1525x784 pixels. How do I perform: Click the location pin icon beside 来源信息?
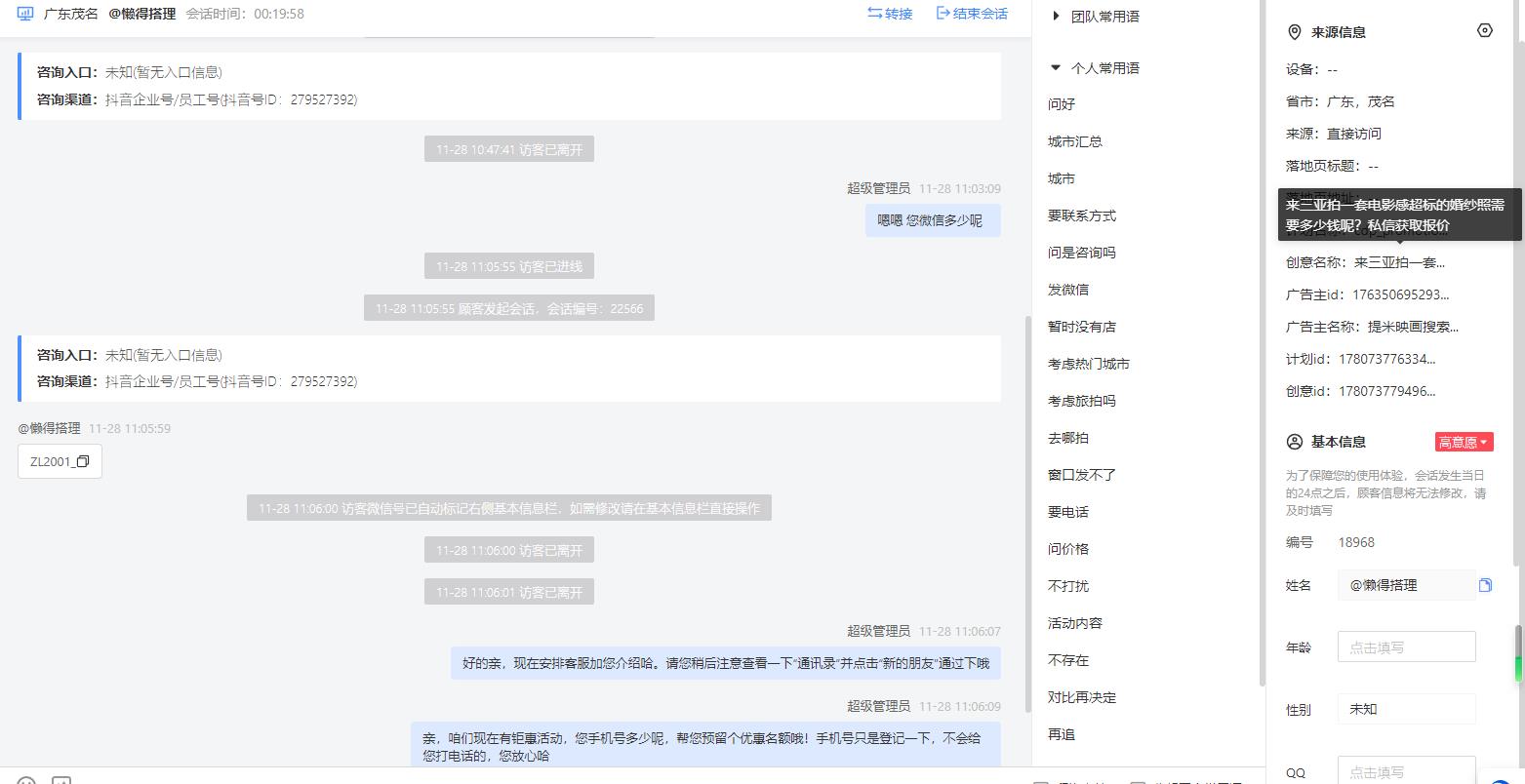click(1295, 32)
